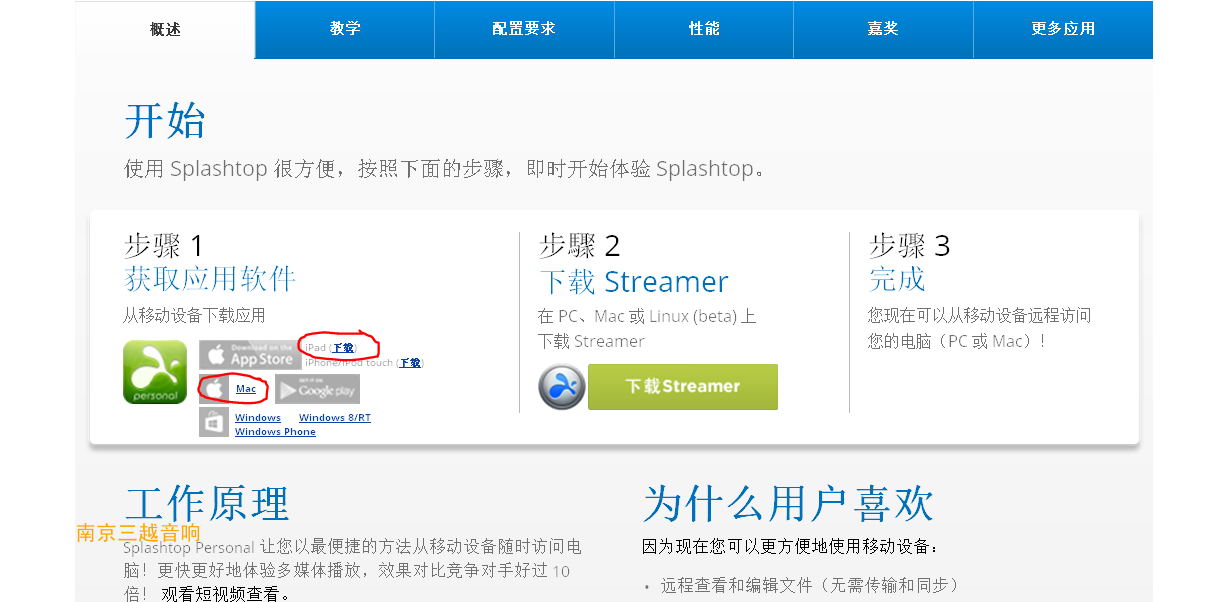Click the 步骤 3 label
Viewport: 1209px width, 602px height.
(910, 246)
